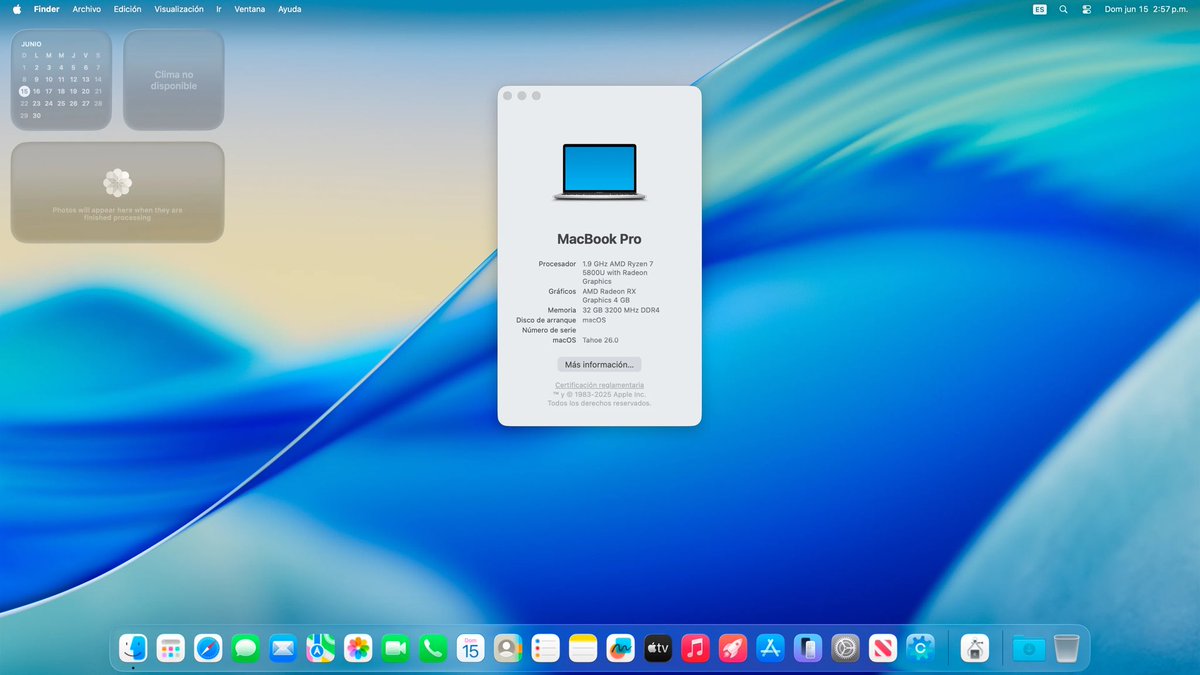Open the green Phone app in Dock
The height and width of the screenshot is (675, 1200).
[x=433, y=648]
